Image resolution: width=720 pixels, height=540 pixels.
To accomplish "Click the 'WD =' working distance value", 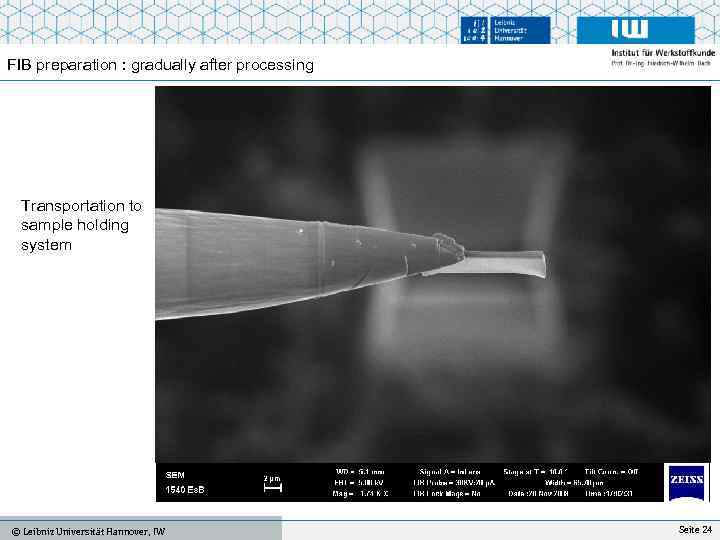I will [x=360, y=472].
